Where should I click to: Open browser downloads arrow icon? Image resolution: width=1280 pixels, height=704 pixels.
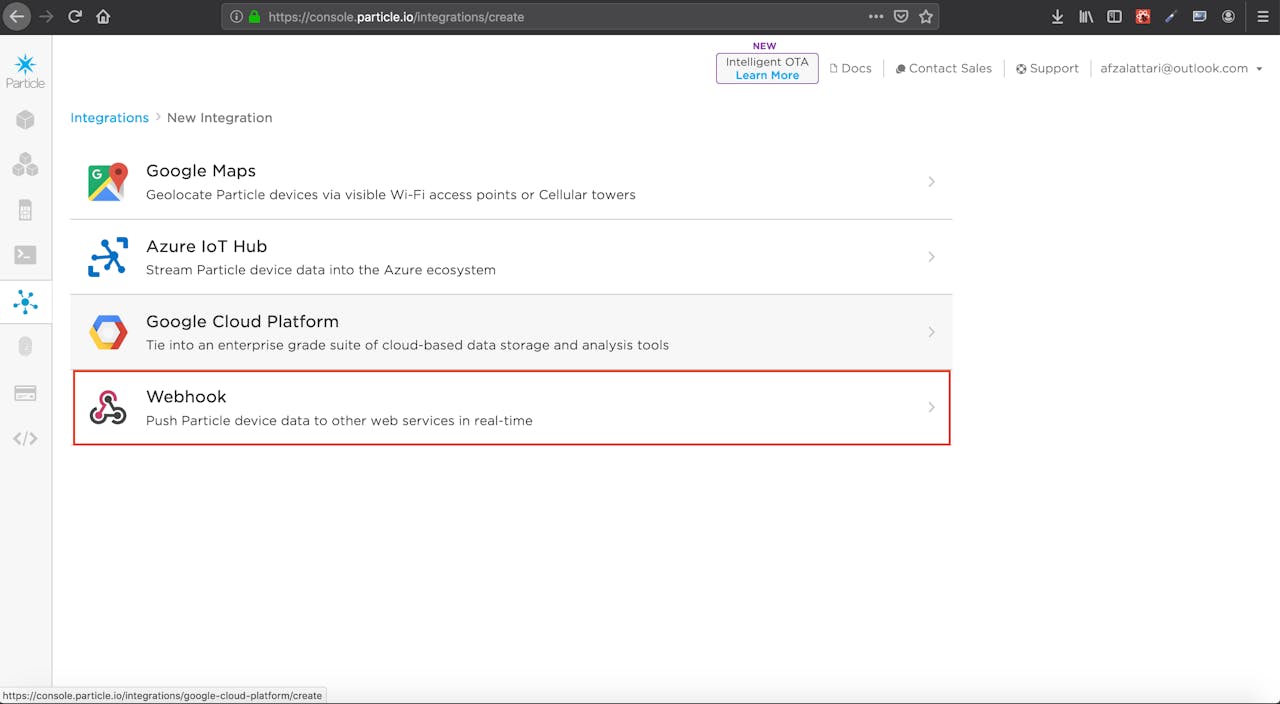coord(1058,16)
